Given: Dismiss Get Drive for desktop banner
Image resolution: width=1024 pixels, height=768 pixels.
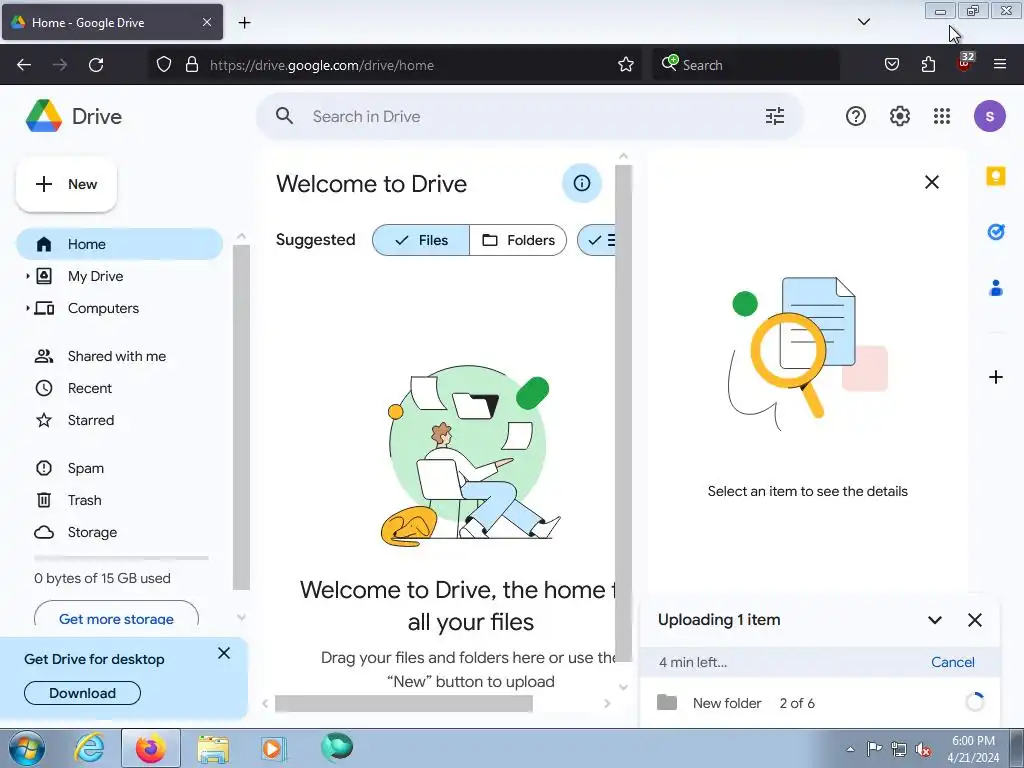Looking at the screenshot, I should tap(224, 653).
